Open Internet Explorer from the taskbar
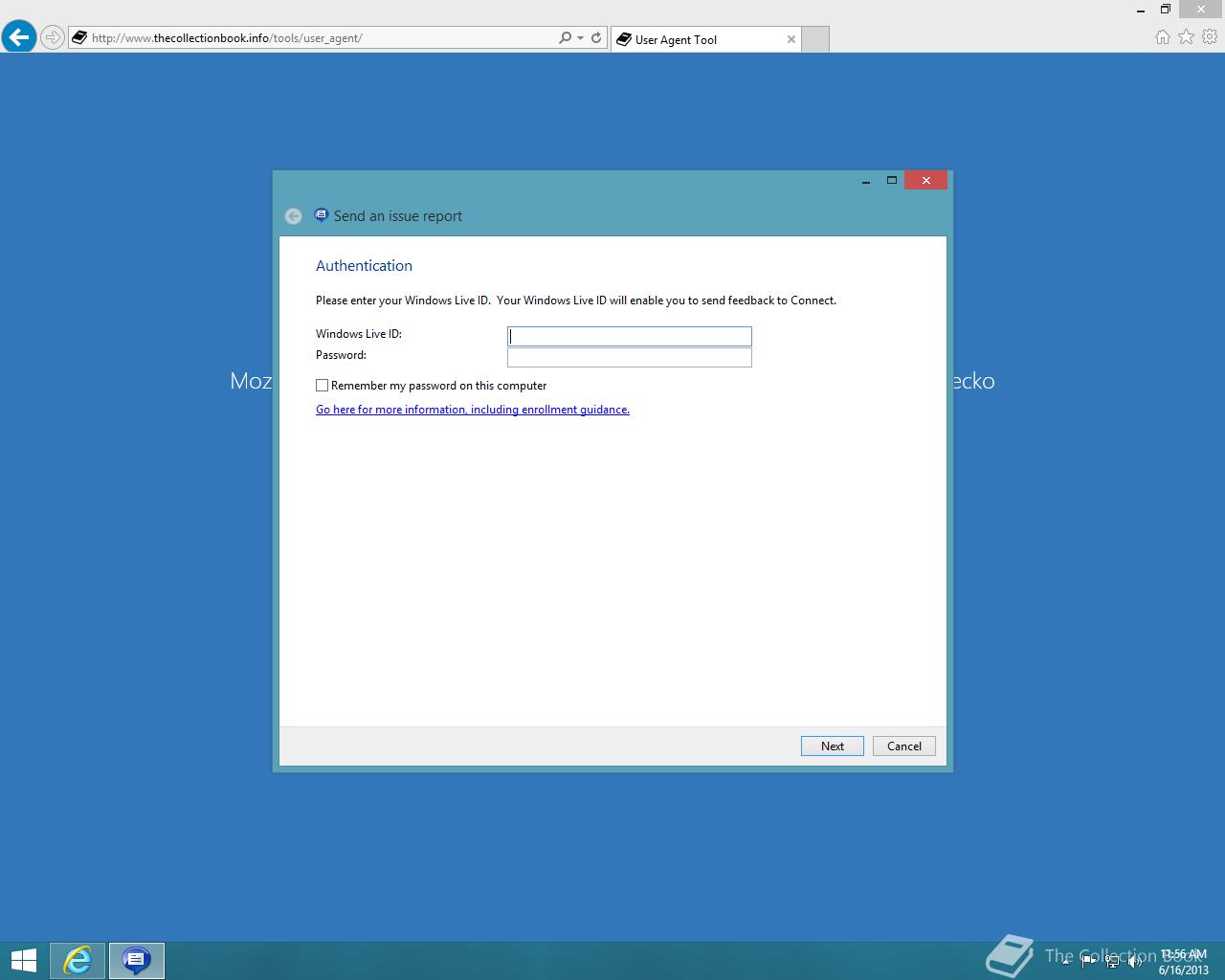 tap(78, 961)
